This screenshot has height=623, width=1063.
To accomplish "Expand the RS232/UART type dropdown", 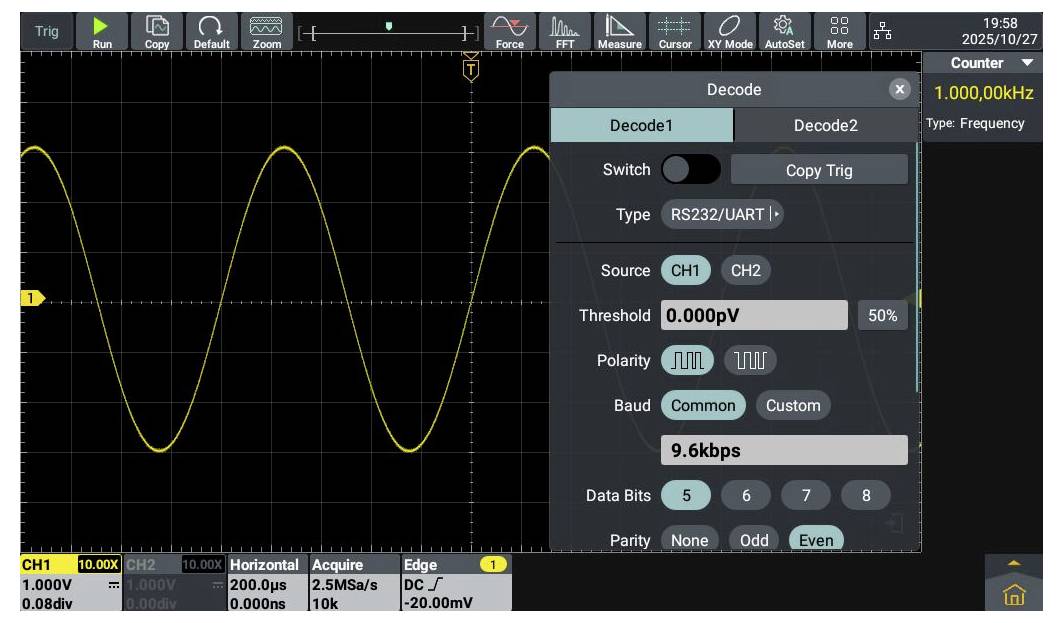I will click(x=721, y=215).
